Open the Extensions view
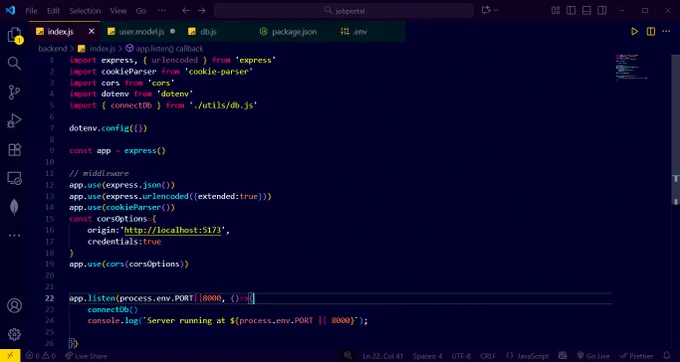The image size is (680, 362). (x=14, y=150)
